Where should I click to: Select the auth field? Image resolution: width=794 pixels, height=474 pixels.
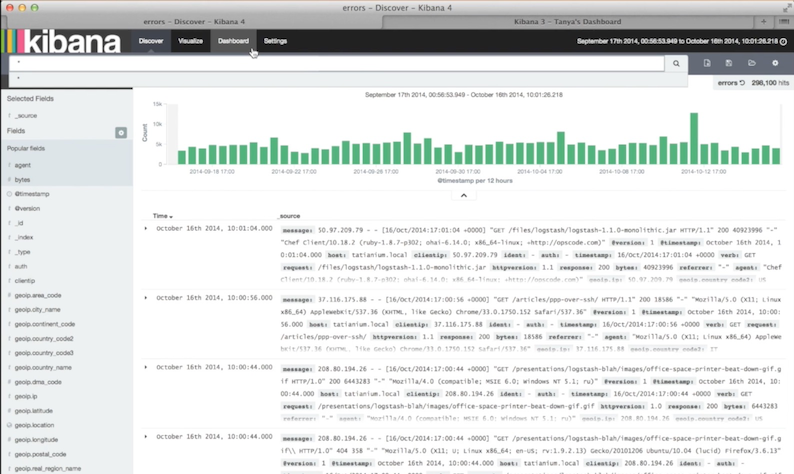[x=21, y=266]
